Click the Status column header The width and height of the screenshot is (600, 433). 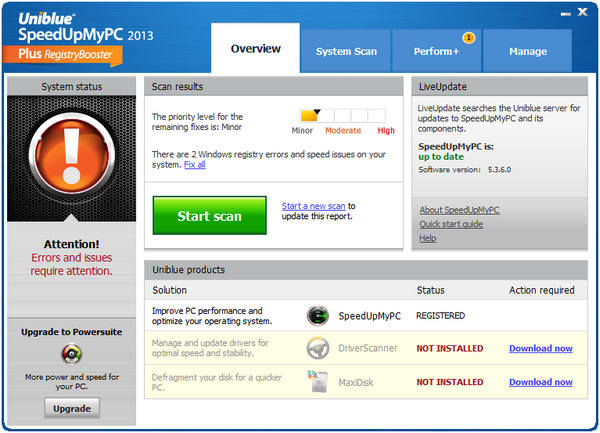point(430,290)
